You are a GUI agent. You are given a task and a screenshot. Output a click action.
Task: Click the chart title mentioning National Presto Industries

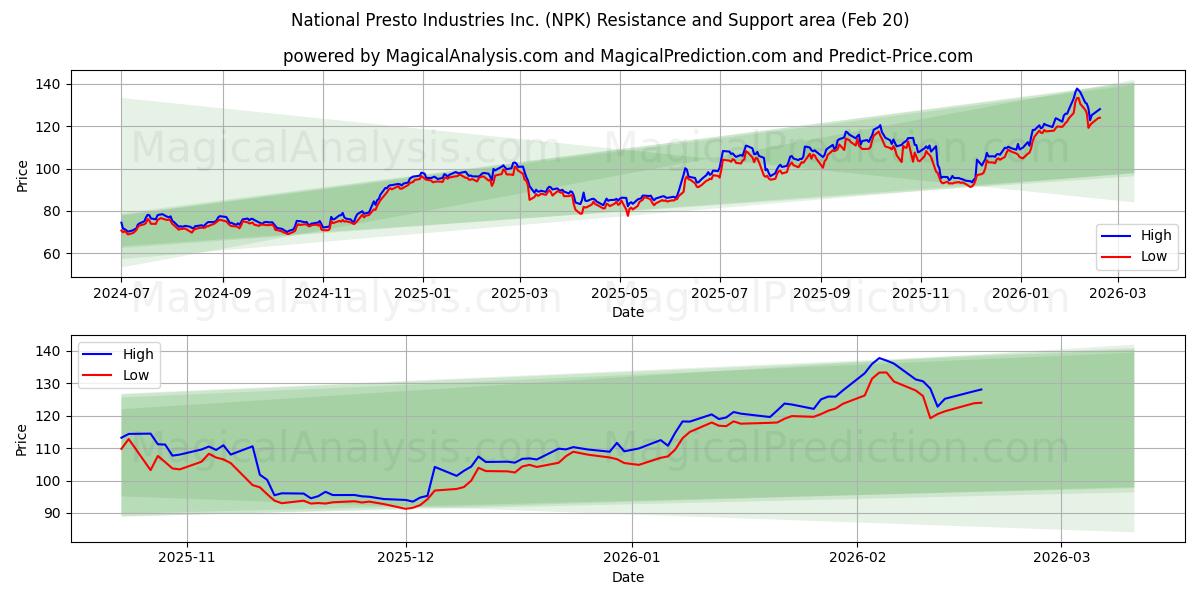click(600, 20)
